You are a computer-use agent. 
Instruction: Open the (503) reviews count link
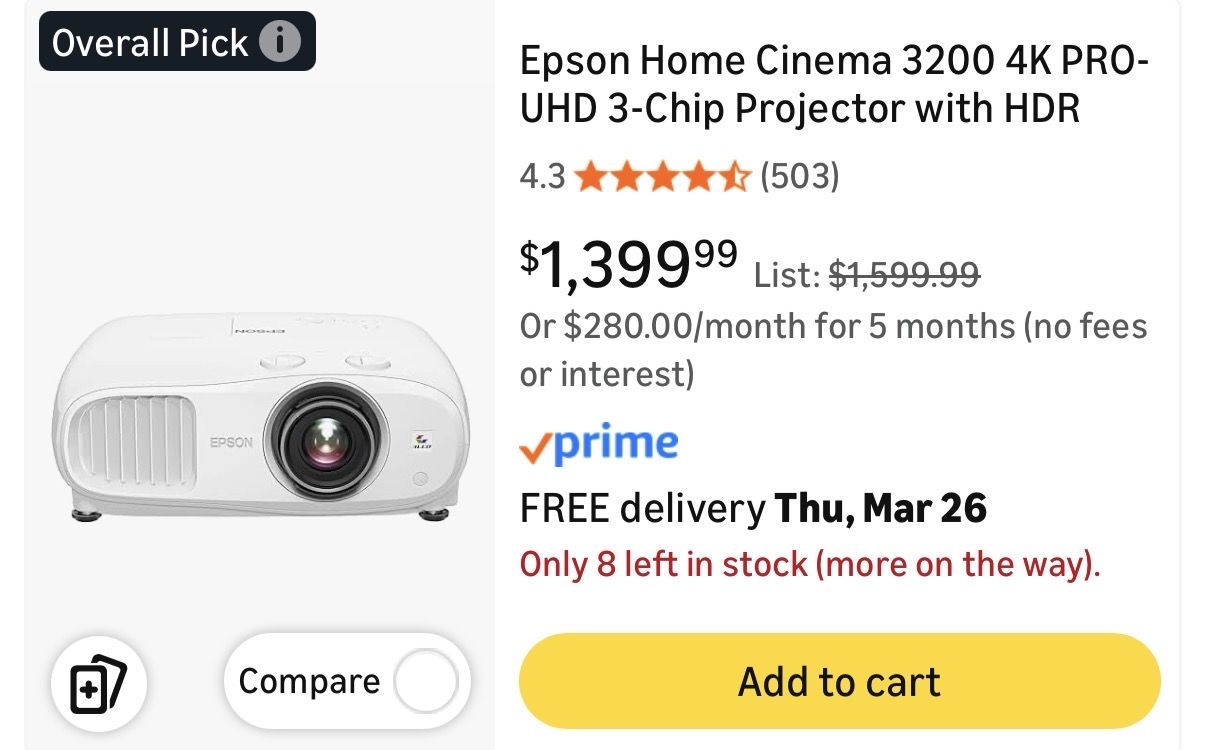(x=800, y=177)
